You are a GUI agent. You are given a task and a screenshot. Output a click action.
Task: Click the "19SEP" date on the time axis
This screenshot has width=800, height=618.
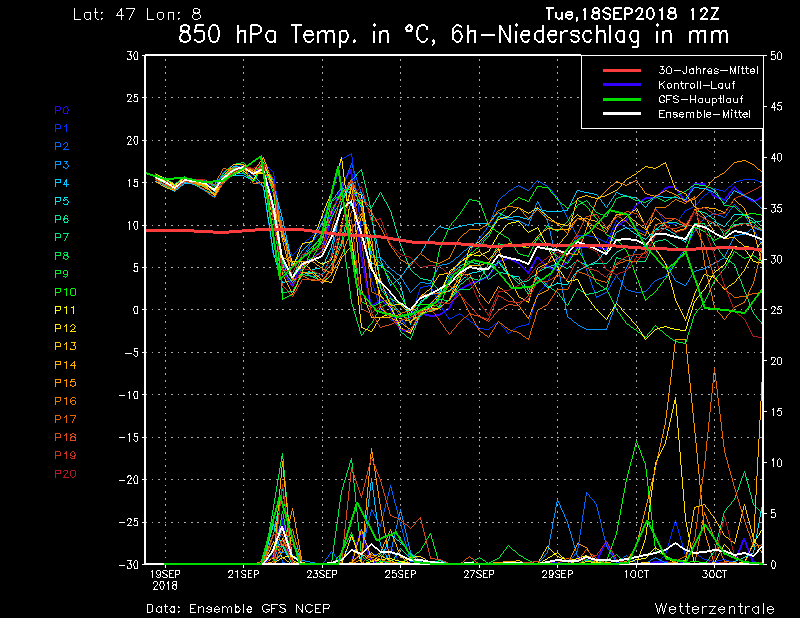pyautogui.click(x=165, y=574)
